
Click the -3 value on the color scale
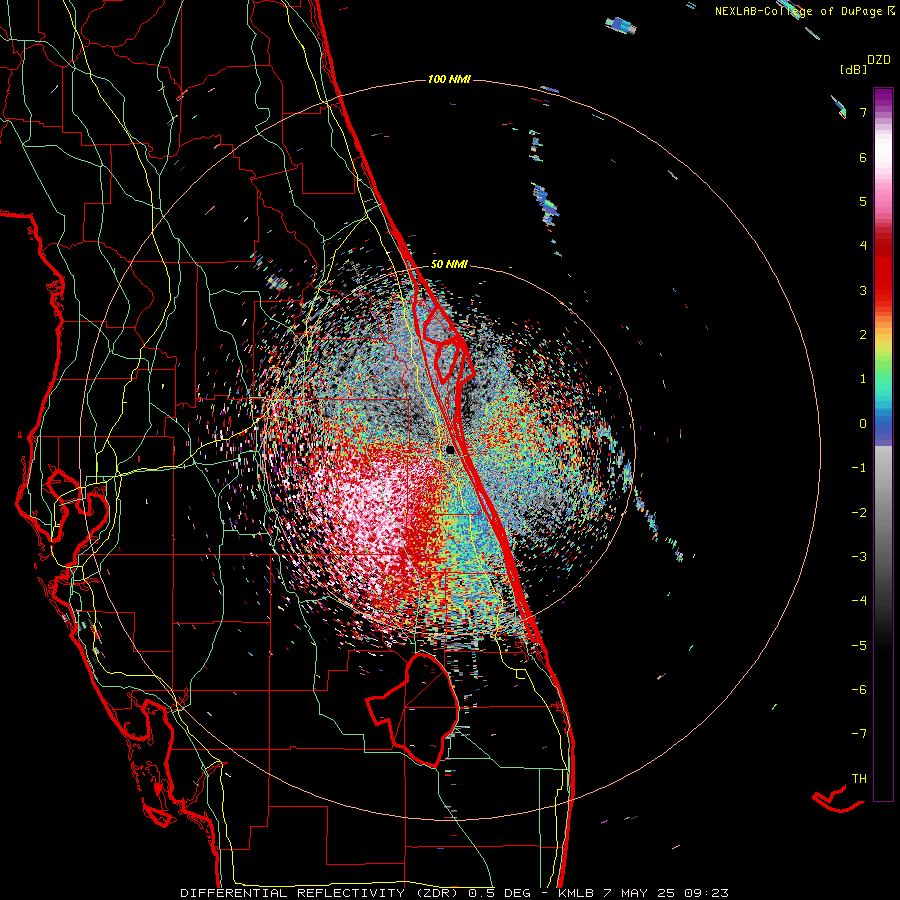click(x=859, y=557)
